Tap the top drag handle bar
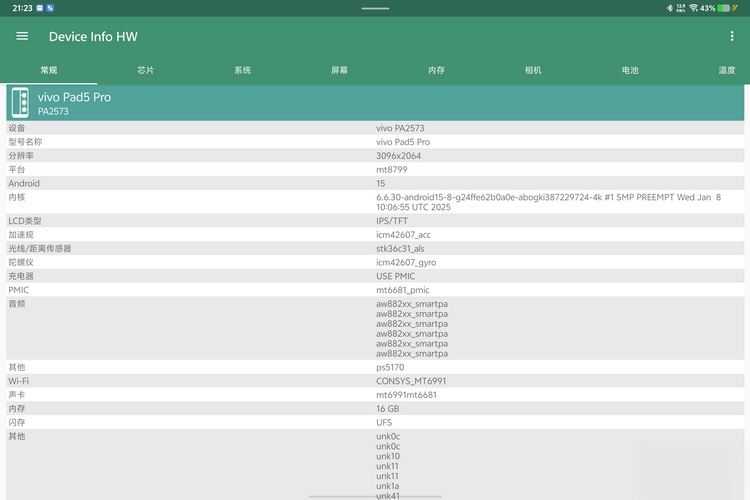This screenshot has height=500, width=750. (375, 8)
